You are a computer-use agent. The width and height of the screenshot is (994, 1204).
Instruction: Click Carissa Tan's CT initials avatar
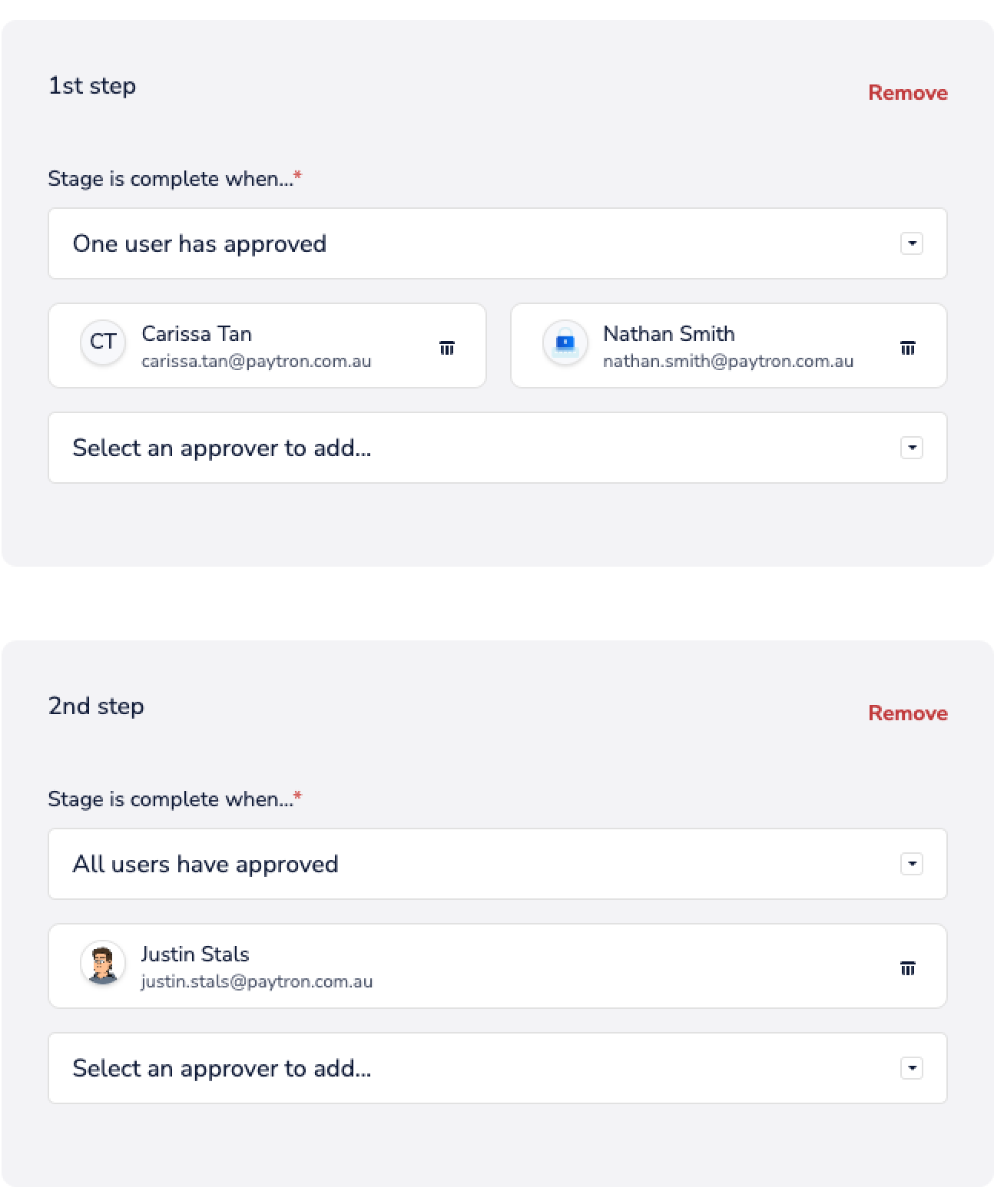coord(103,342)
